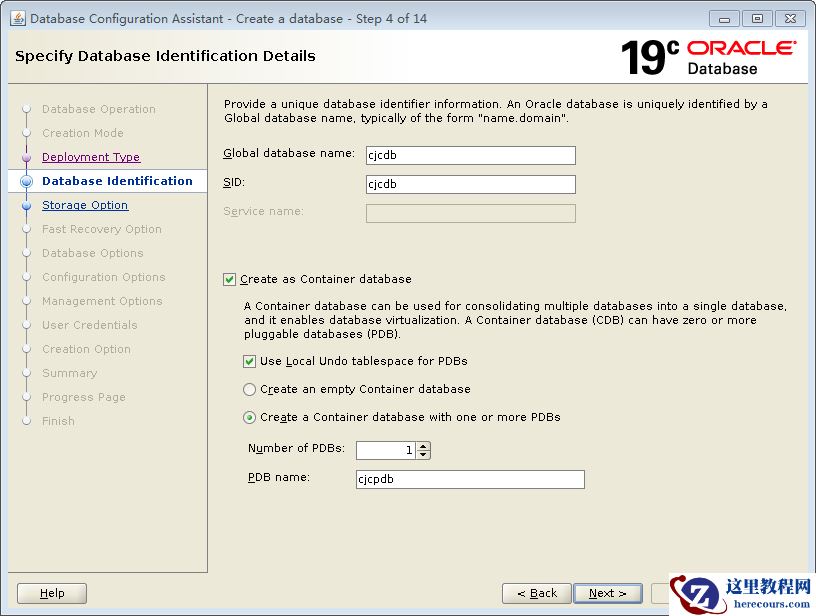The width and height of the screenshot is (816, 616).
Task: Click the Deployment Type step bullet
Action: point(27,158)
